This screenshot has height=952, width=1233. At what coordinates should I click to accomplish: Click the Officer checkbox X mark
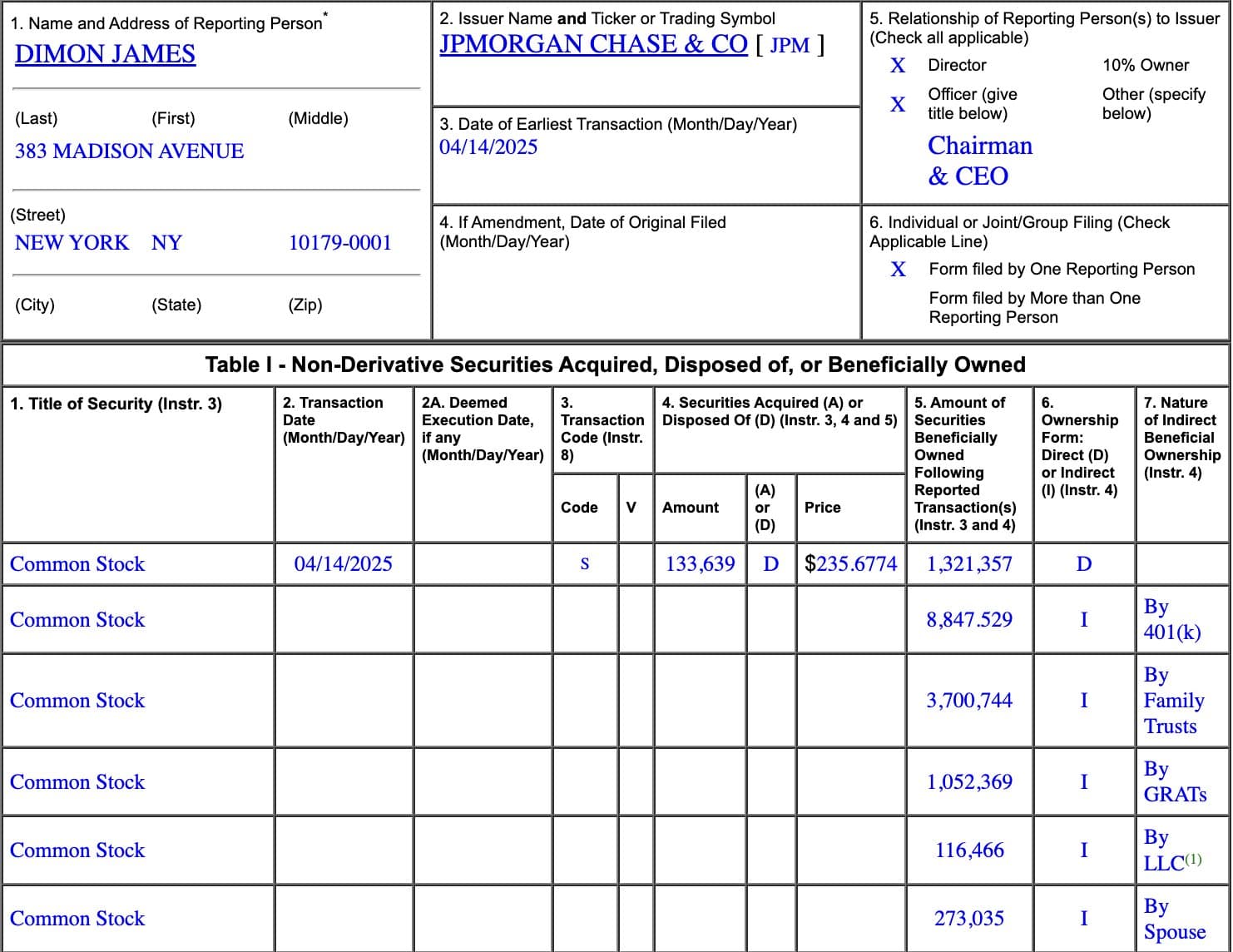click(x=898, y=104)
